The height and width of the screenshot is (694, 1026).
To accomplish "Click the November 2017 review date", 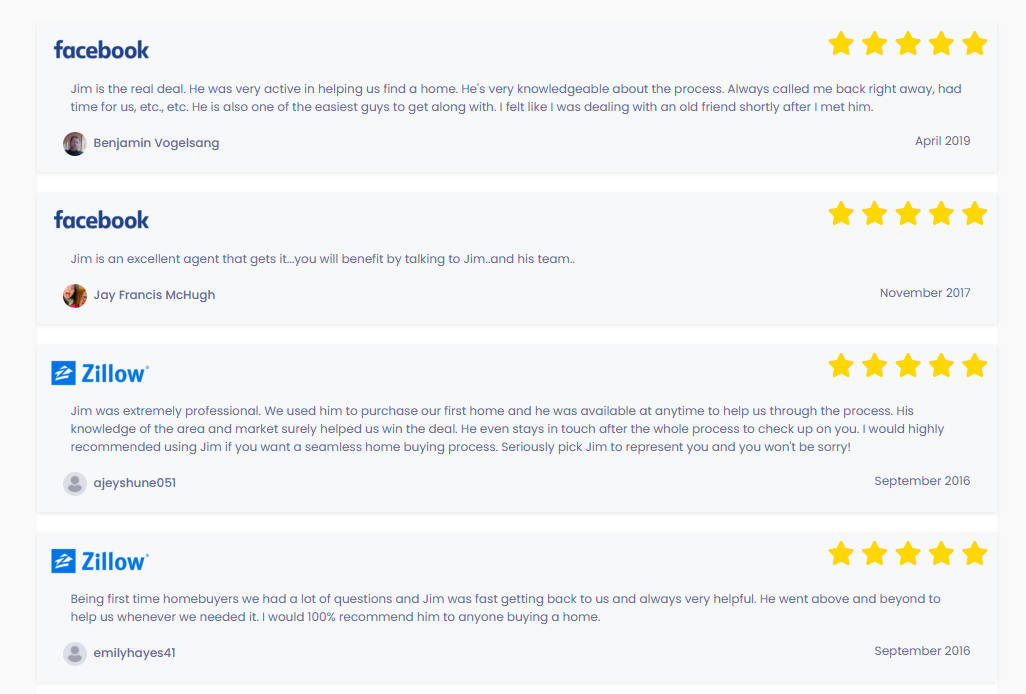I will [924, 293].
